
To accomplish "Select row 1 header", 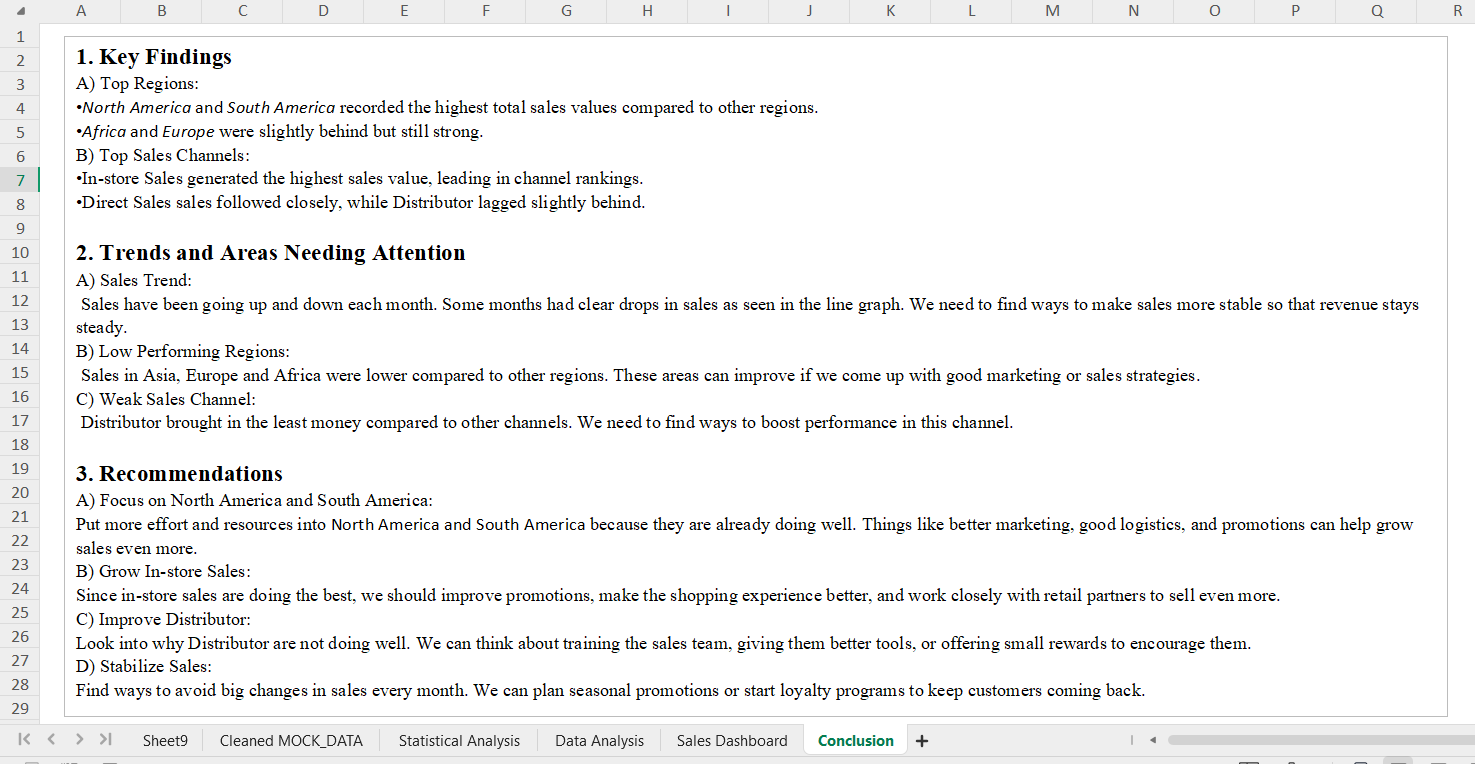I will point(20,36).
